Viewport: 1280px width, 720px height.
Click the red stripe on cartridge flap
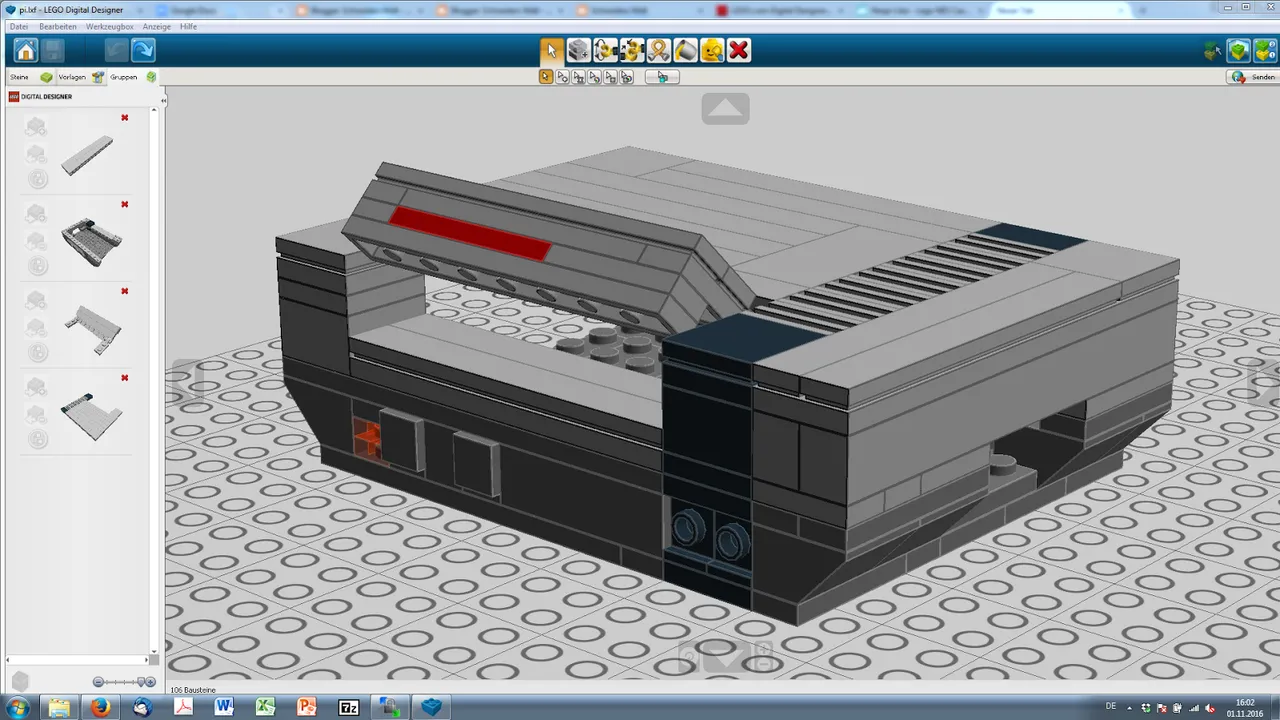pyautogui.click(x=470, y=234)
